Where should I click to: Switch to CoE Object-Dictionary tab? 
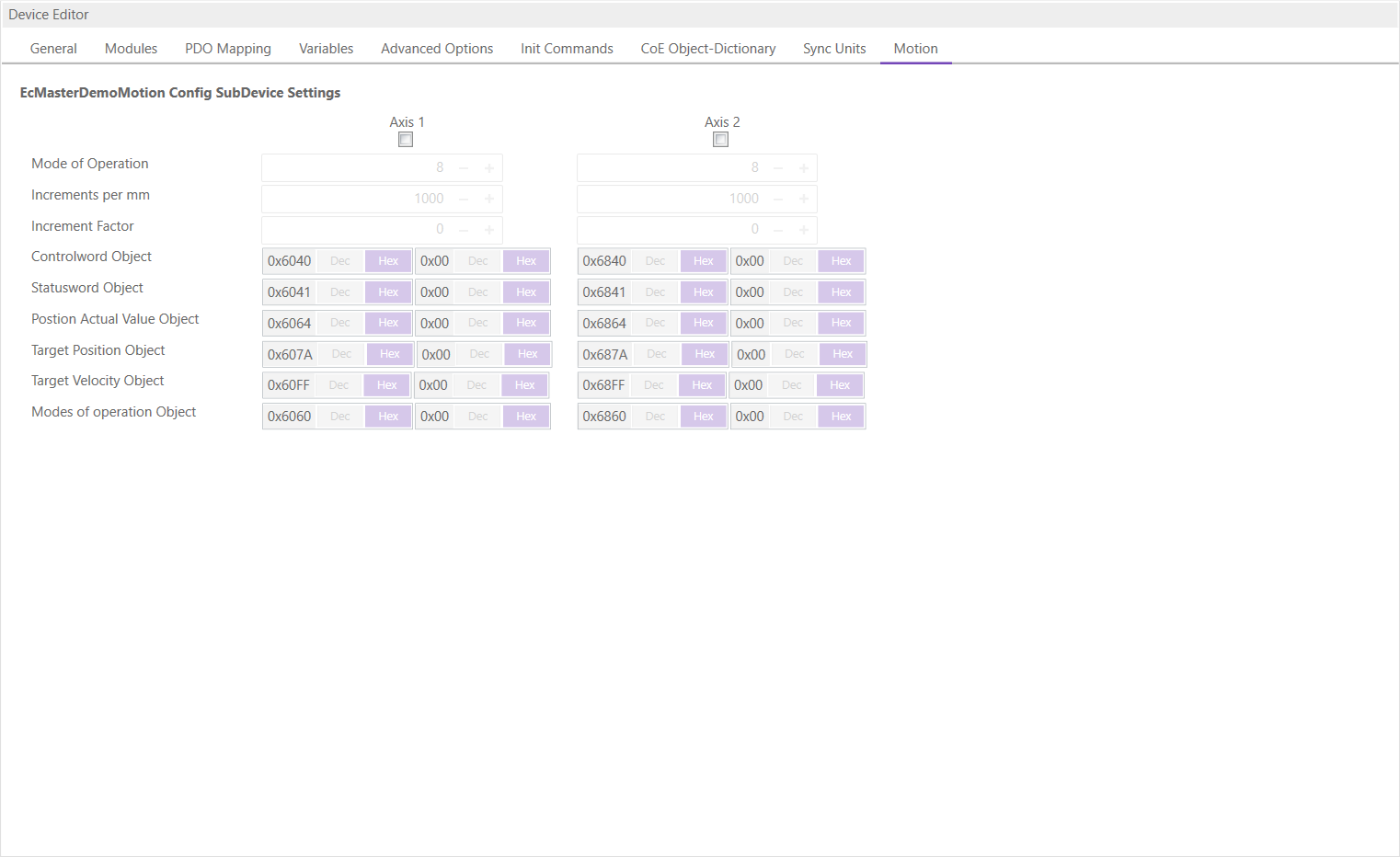[x=707, y=49]
